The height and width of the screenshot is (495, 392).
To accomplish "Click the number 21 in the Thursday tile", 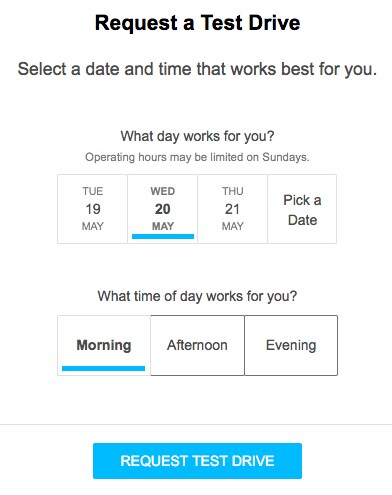I will coord(232,209).
